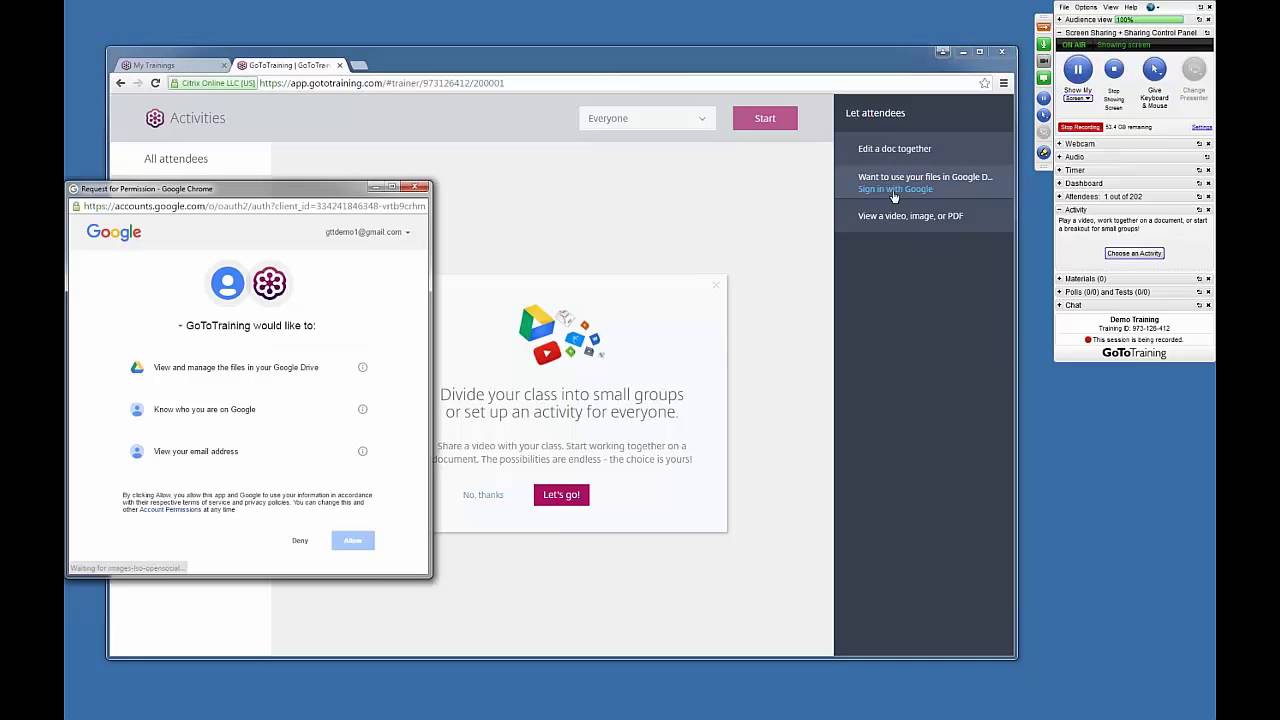Collapse the Activity section
Image resolution: width=1280 pixels, height=720 pixels.
[1060, 210]
